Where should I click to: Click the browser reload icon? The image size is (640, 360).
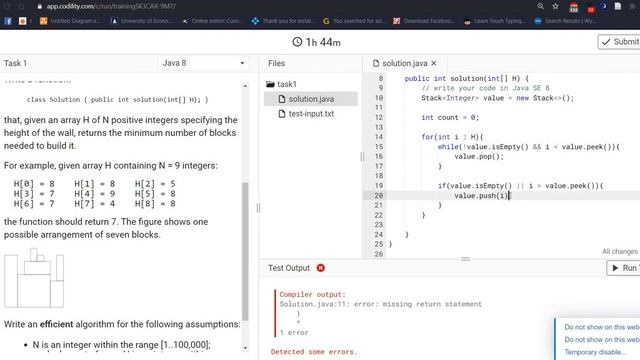(7, 7)
